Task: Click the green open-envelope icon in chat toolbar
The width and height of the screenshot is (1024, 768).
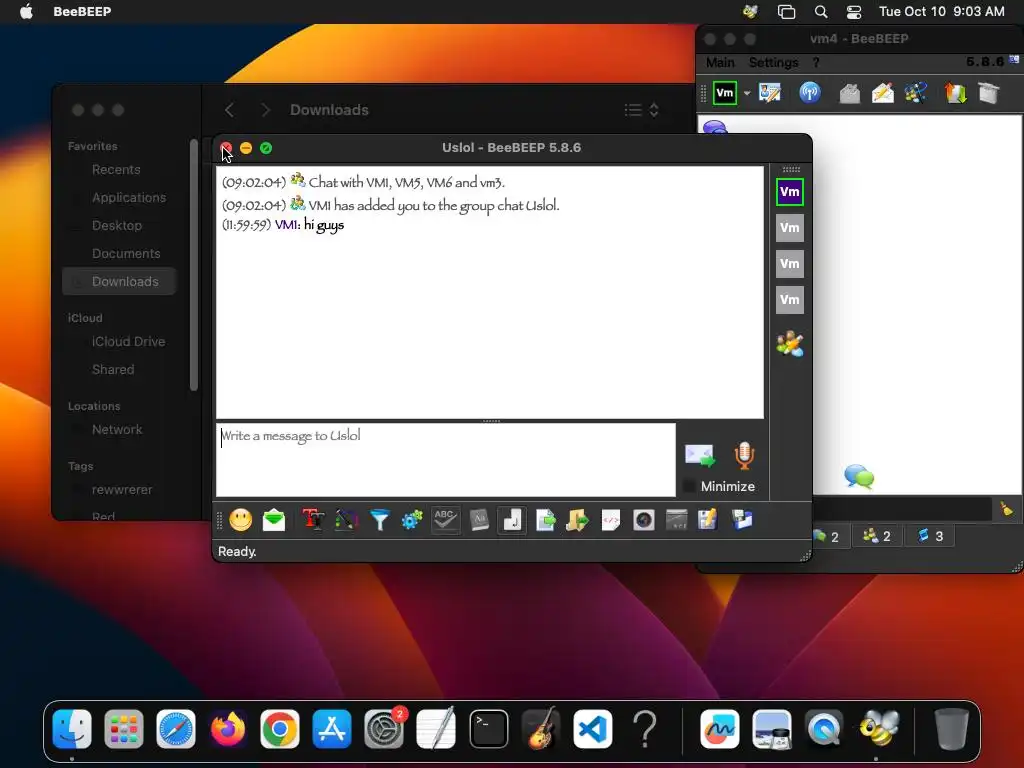Action: point(274,520)
